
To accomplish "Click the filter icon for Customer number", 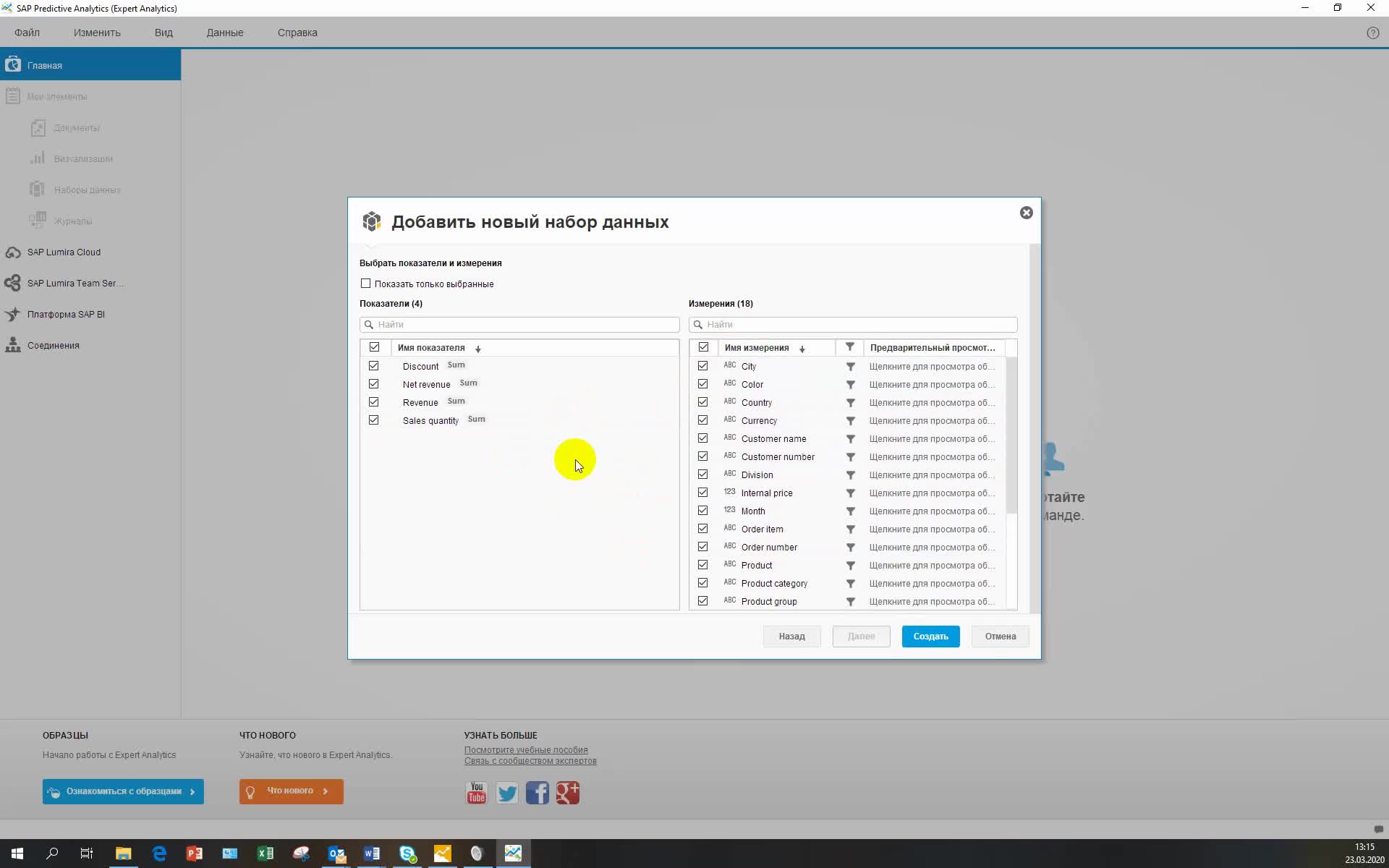I will 851,457.
